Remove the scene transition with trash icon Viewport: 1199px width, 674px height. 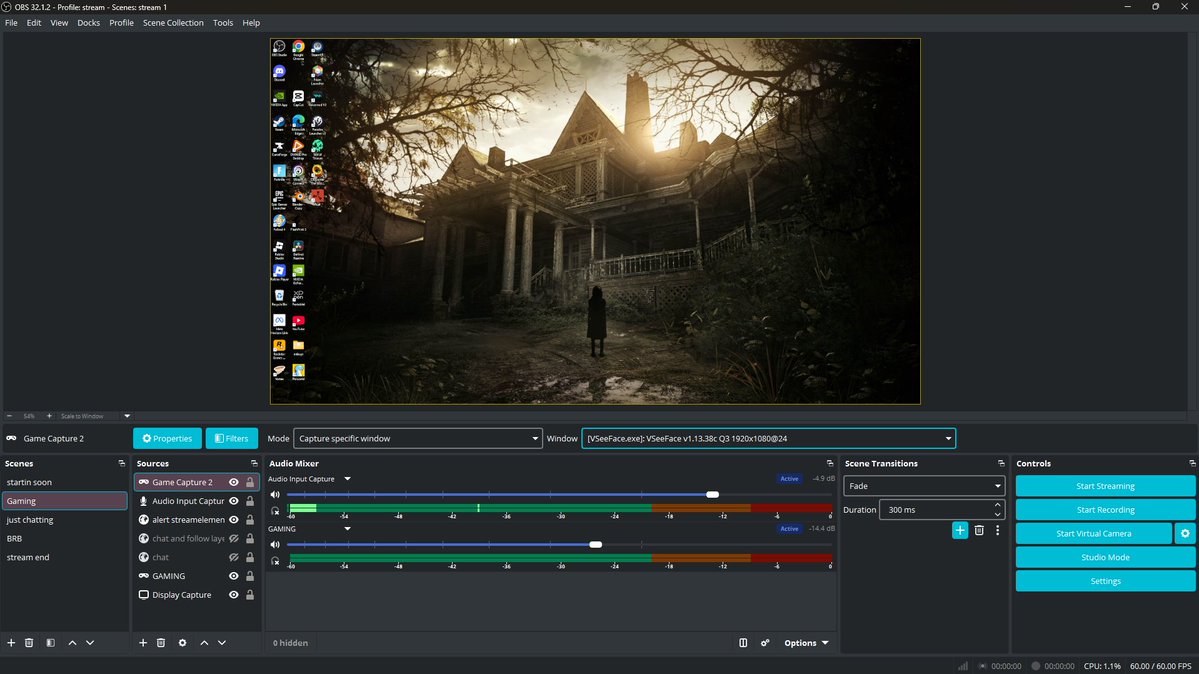coord(979,530)
